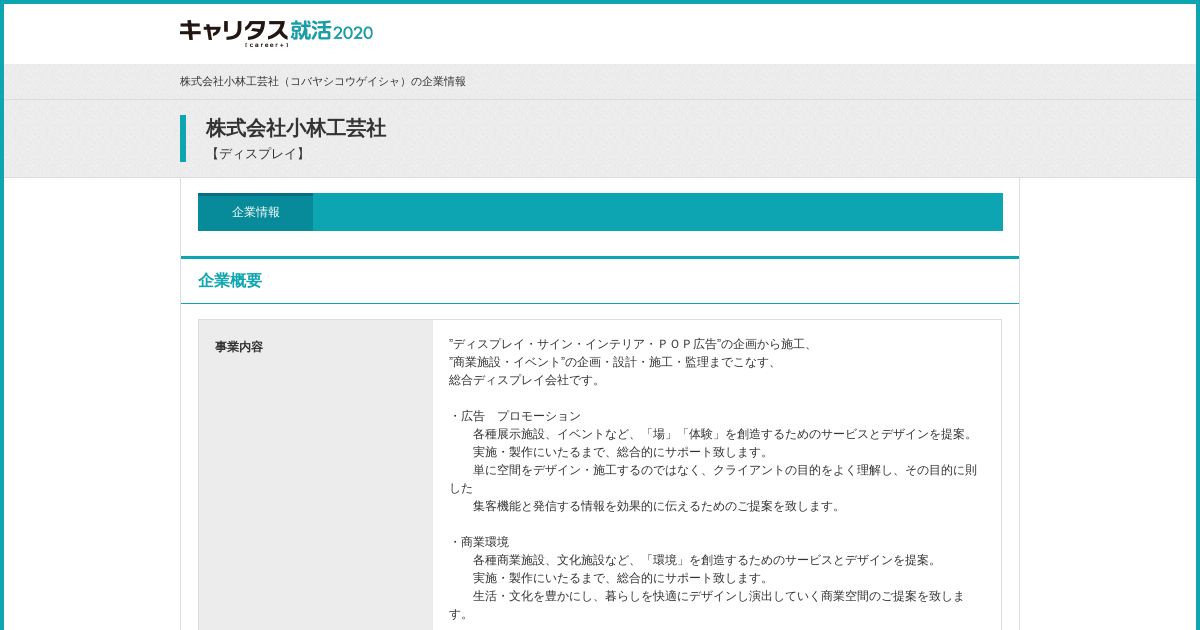Click the 事業内容 row label
The width and height of the screenshot is (1200, 630).
[x=239, y=347]
